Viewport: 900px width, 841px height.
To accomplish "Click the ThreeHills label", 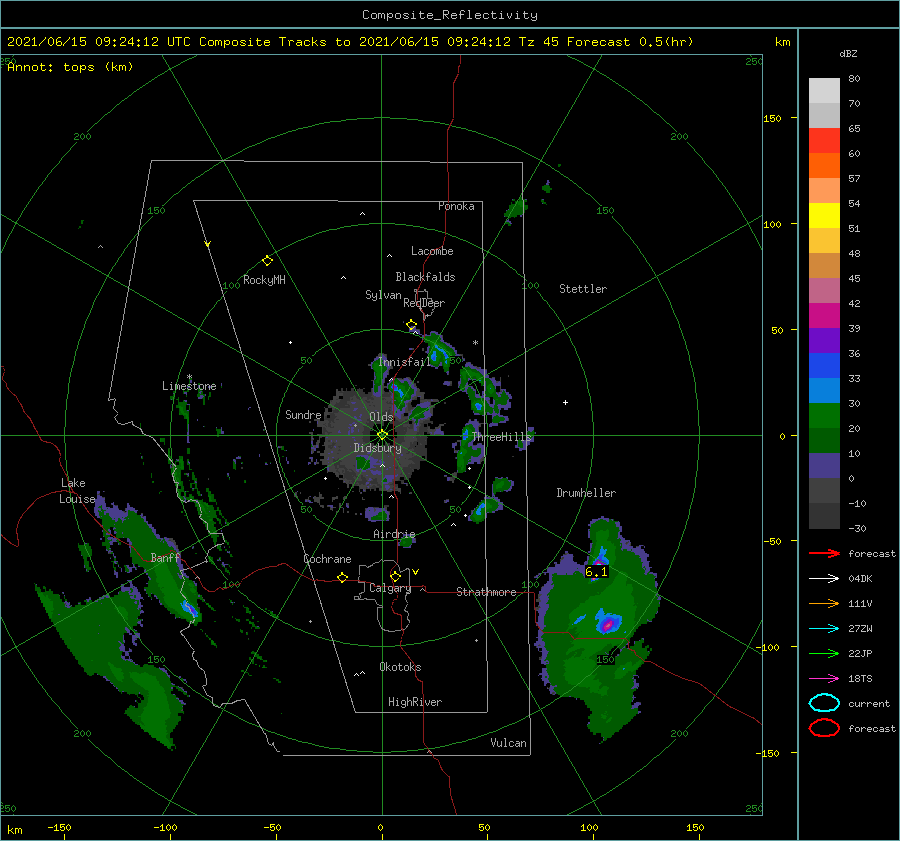I will click(502, 437).
